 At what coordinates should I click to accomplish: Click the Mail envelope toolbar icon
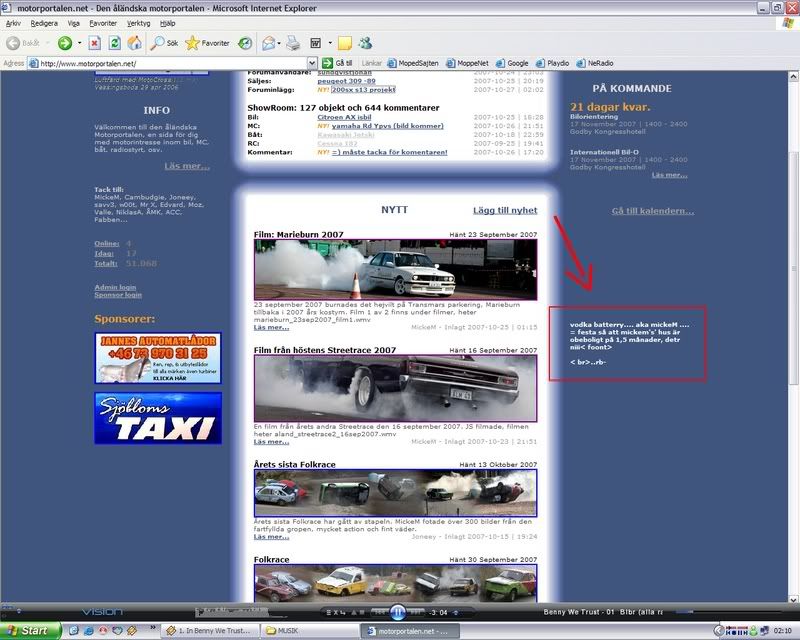pos(268,43)
